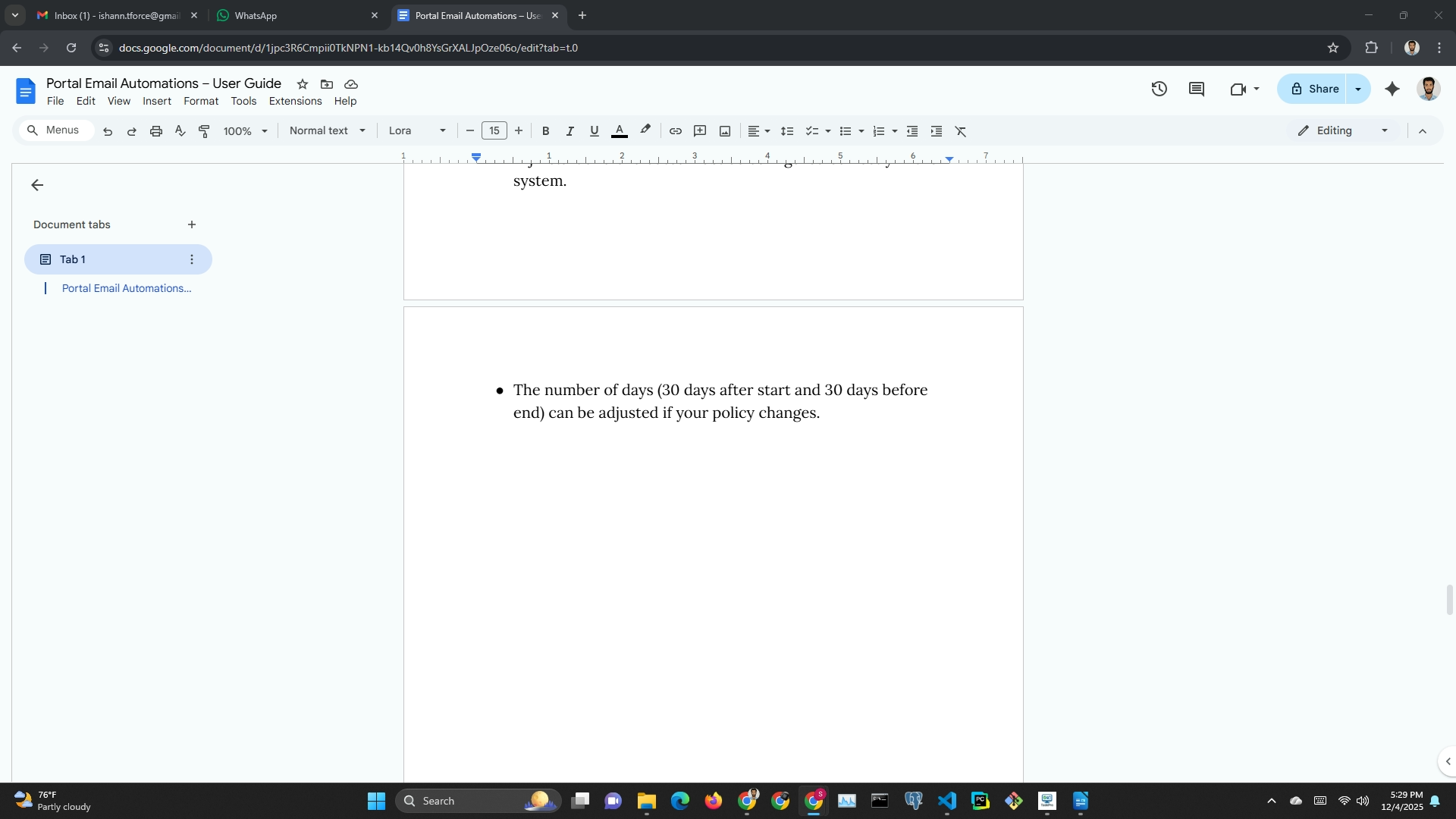This screenshot has width=1456, height=819.
Task: Click the Clear formatting icon
Action: [961, 131]
